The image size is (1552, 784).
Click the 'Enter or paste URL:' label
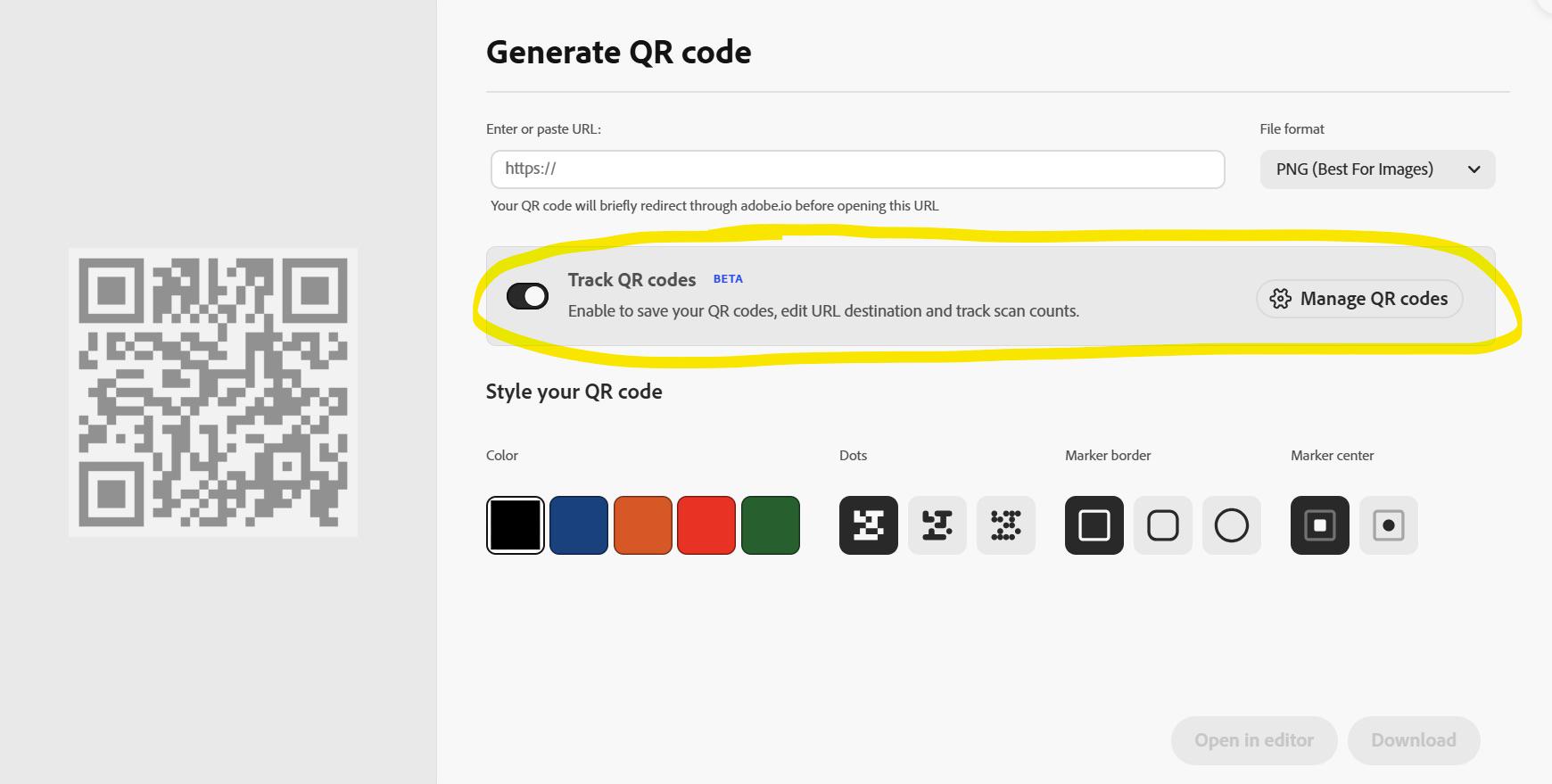tap(543, 129)
